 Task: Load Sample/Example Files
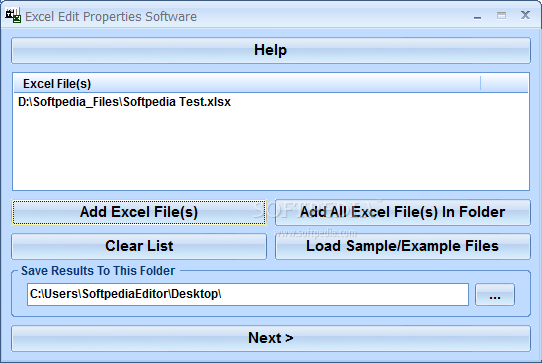(403, 246)
